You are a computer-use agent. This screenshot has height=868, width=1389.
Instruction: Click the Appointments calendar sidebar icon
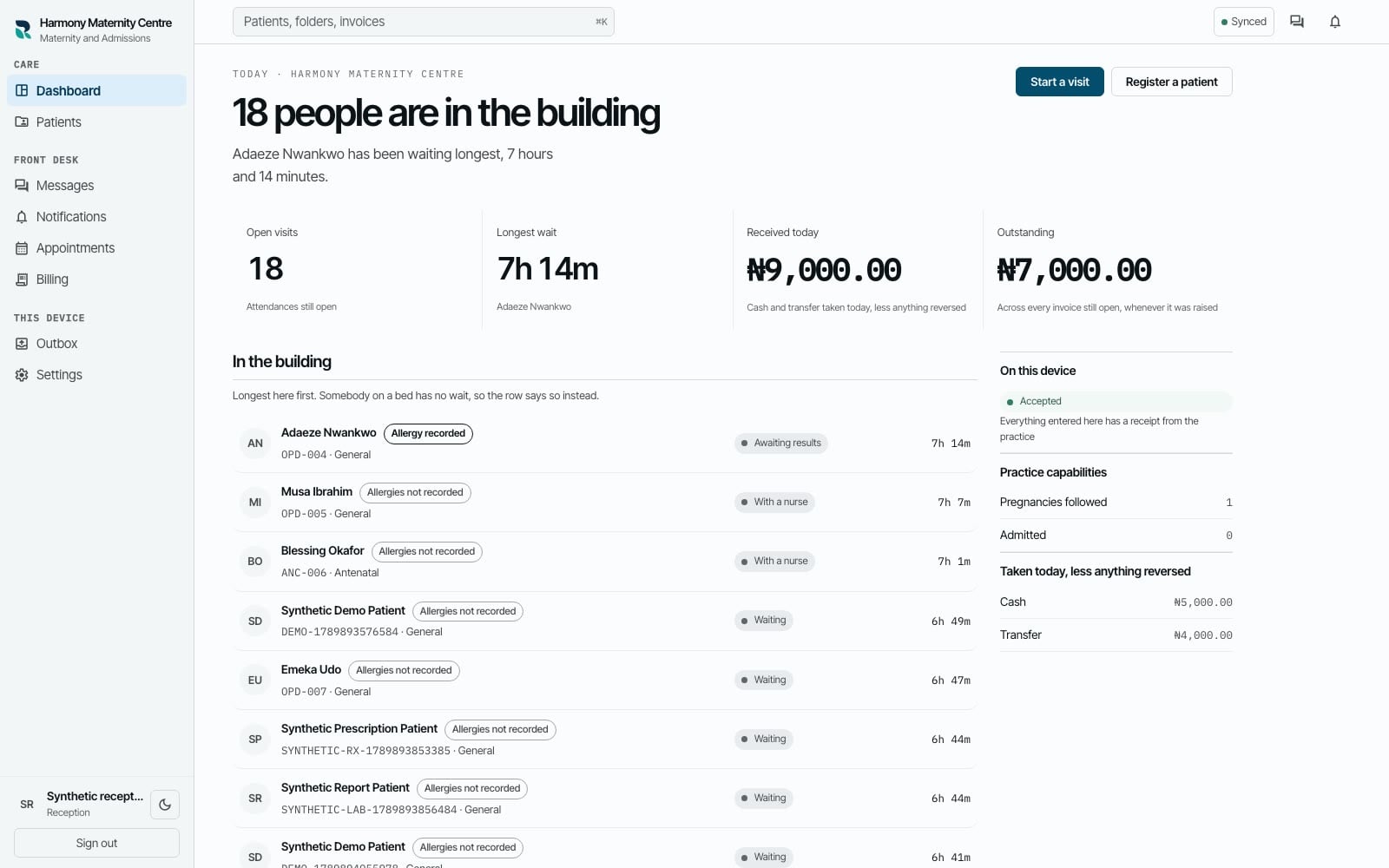coord(22,247)
